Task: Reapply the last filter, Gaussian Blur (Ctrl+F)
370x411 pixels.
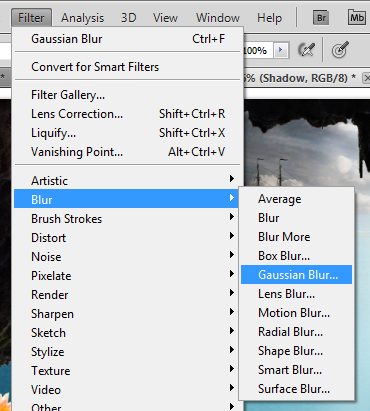Action: [127, 39]
